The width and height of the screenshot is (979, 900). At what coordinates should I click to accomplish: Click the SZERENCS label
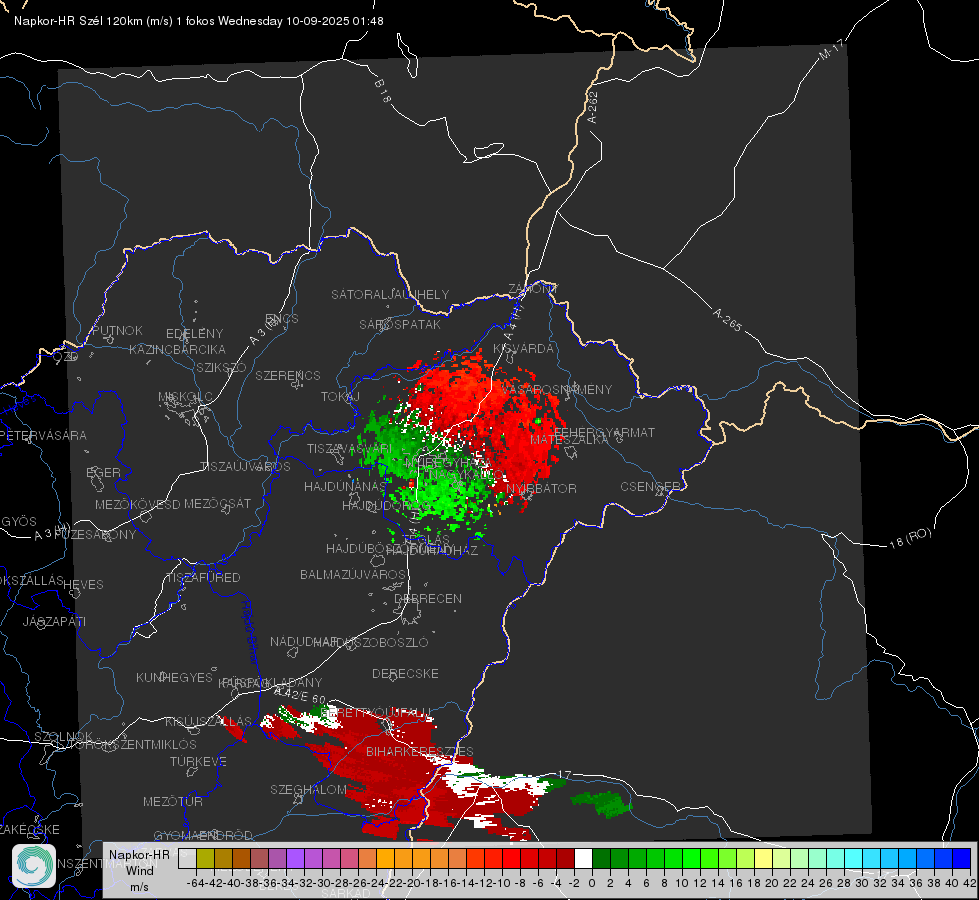tap(288, 375)
